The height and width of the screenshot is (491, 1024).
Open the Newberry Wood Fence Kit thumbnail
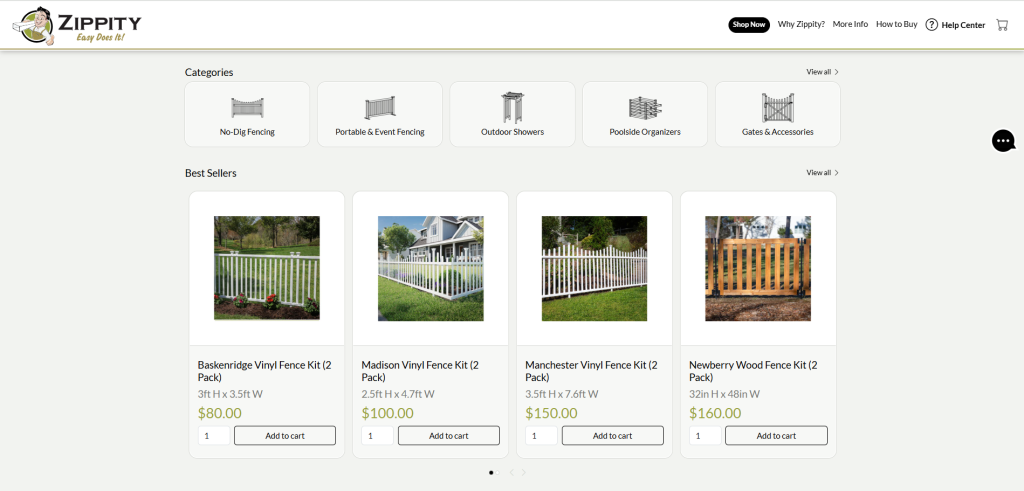(x=758, y=268)
